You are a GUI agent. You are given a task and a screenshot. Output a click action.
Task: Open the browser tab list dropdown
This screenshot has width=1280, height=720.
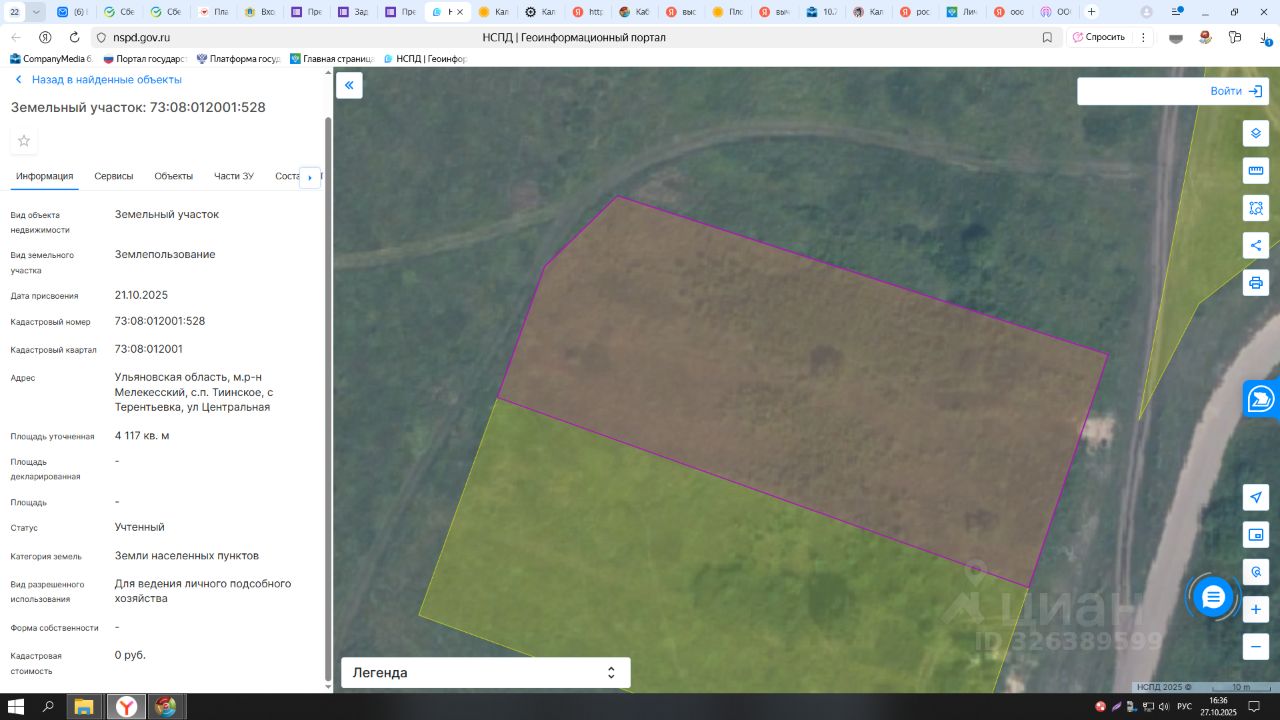(37, 12)
